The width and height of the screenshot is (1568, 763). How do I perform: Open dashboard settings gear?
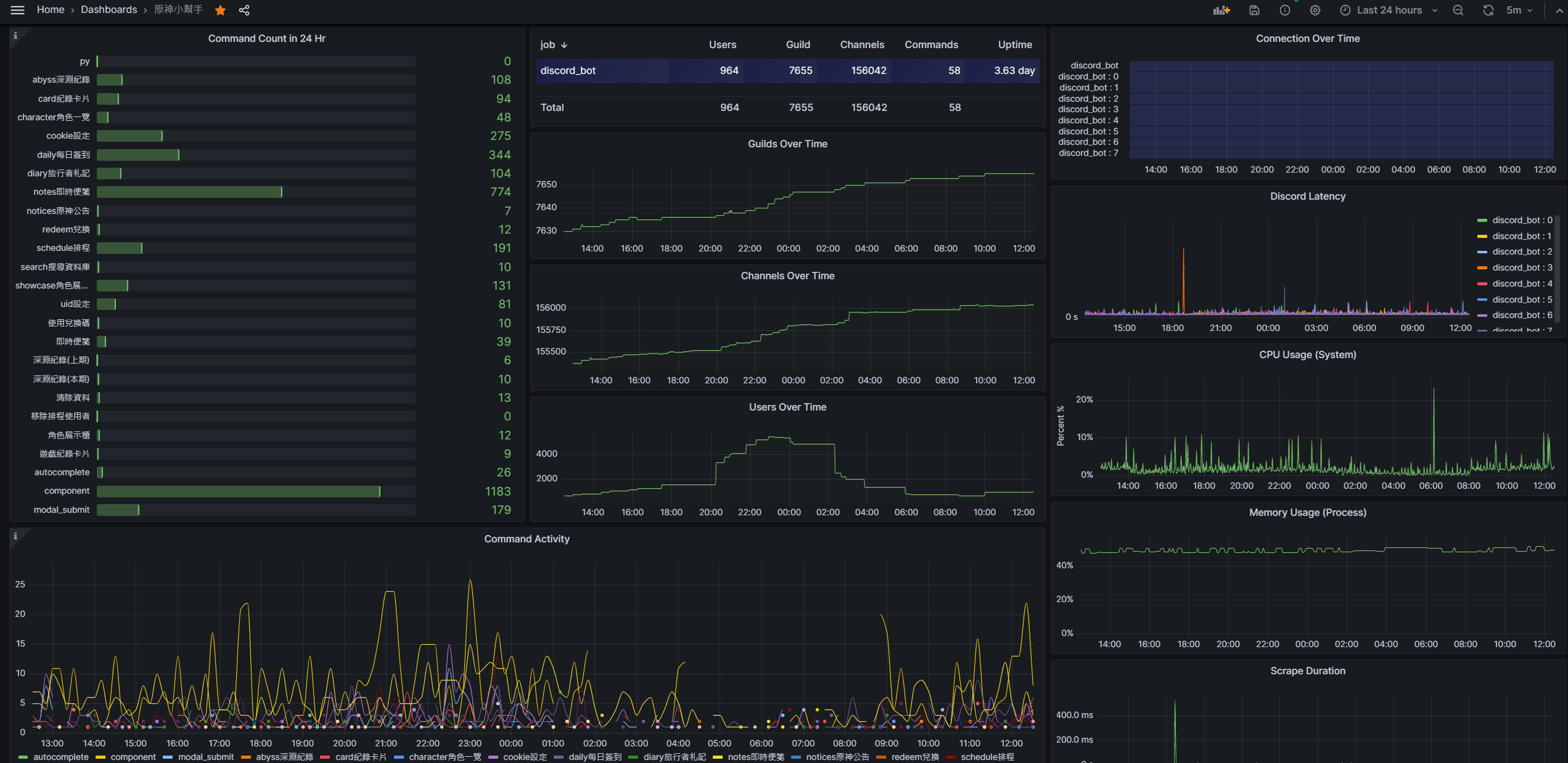coord(1315,10)
